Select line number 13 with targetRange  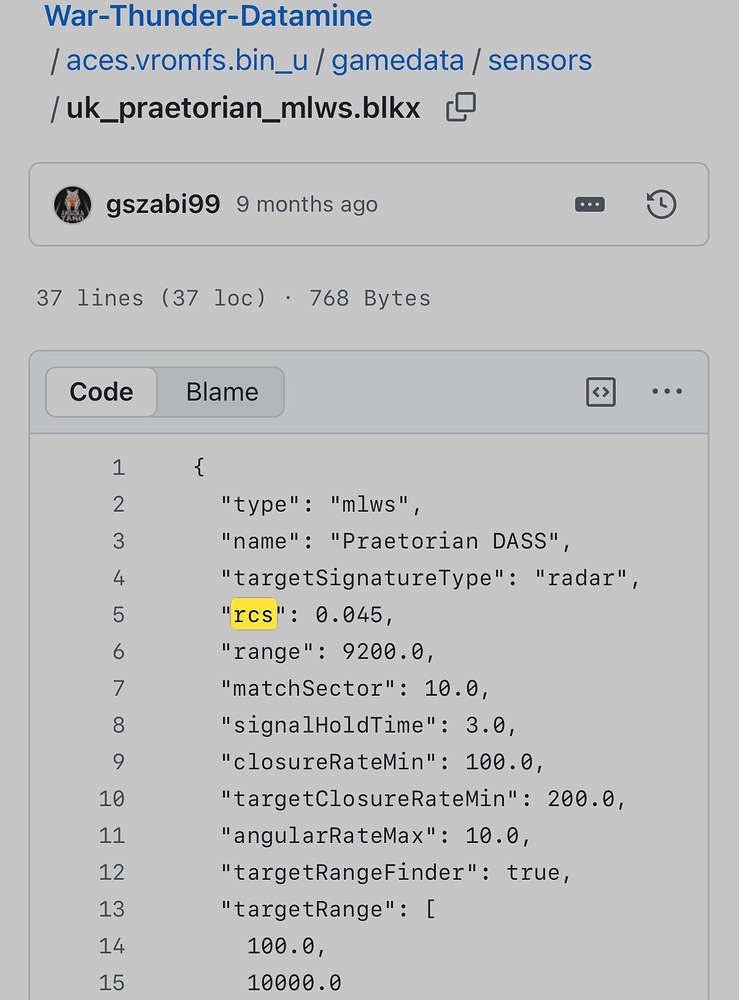point(112,909)
